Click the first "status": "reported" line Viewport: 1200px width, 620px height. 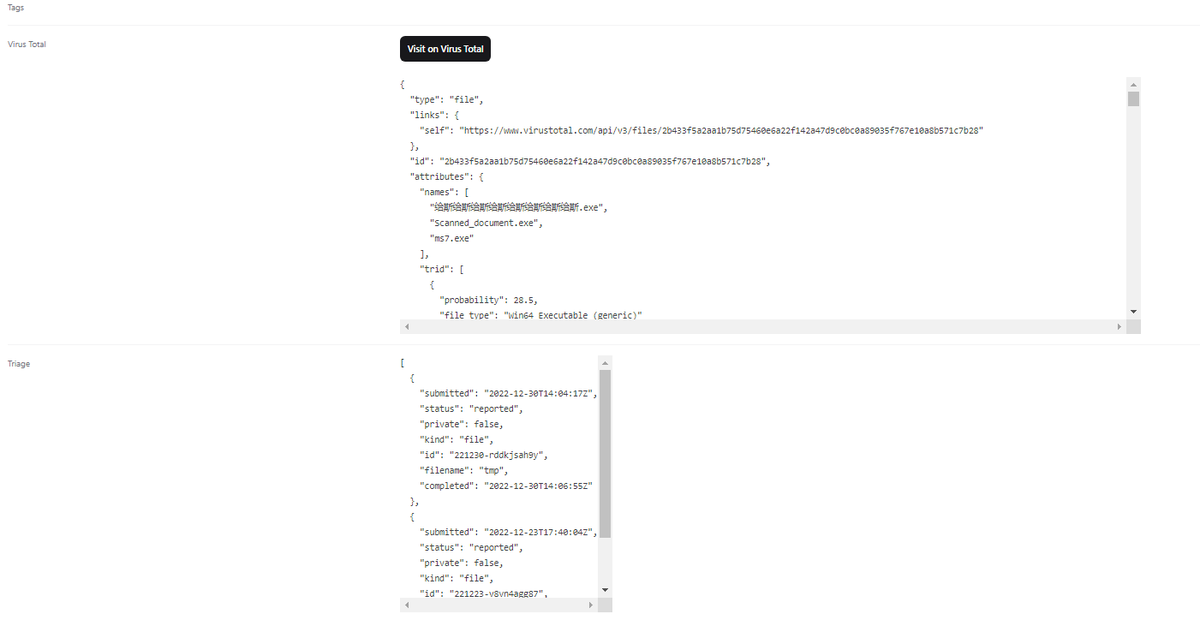tap(472, 409)
